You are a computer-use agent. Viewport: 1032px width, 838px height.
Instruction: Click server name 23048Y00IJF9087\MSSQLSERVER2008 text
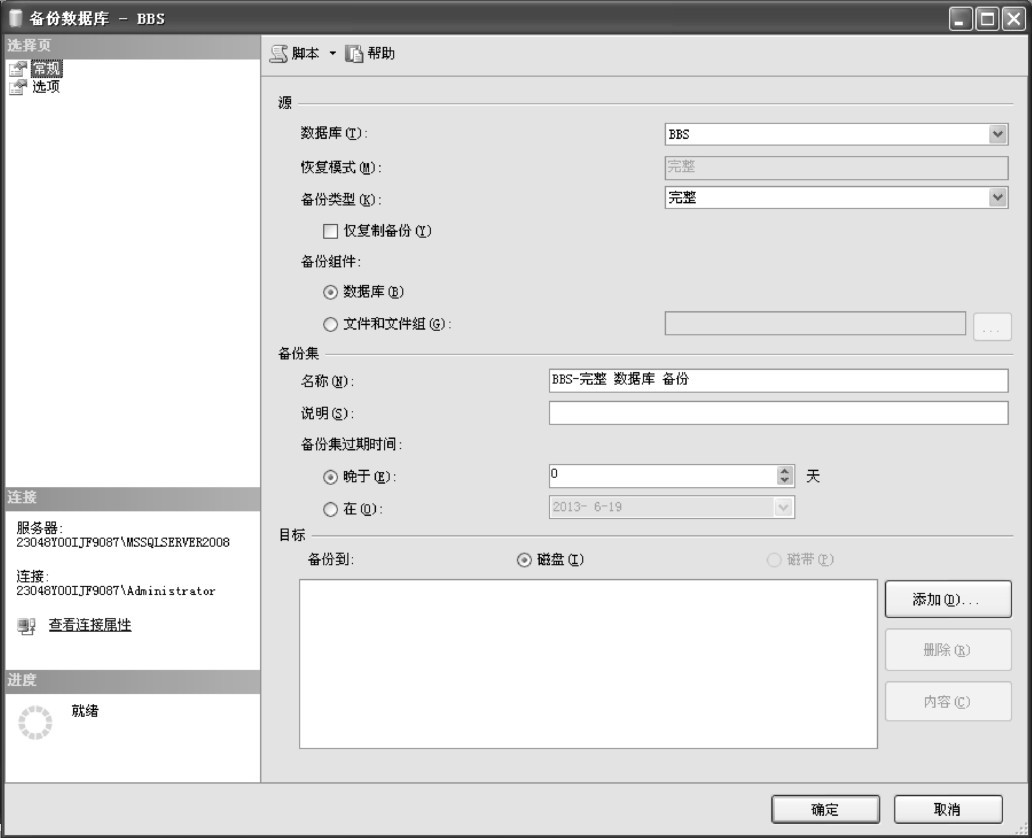[x=123, y=542]
